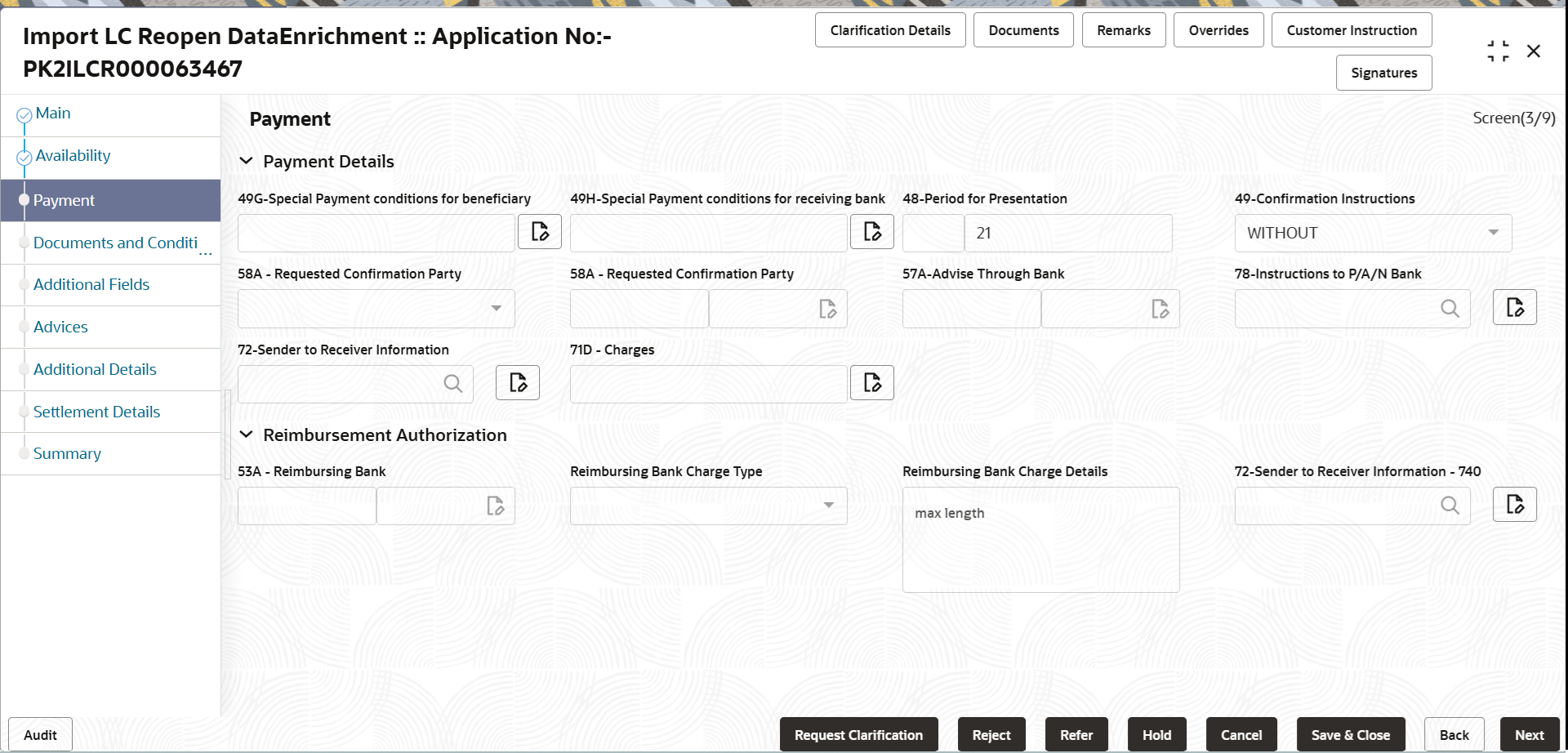The height and width of the screenshot is (753, 1568).
Task: Click the document edit icon beside 49H field
Action: (871, 232)
